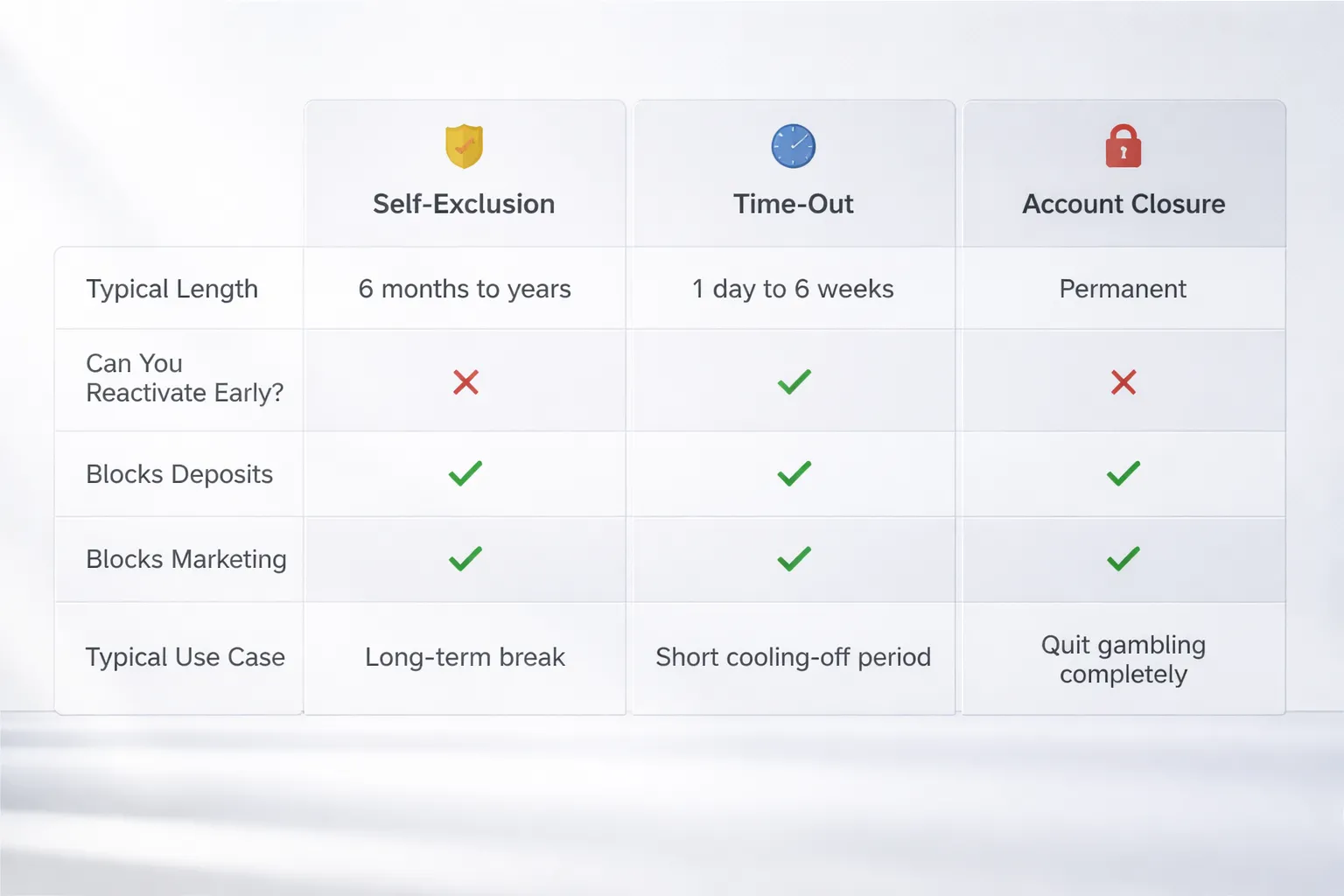The width and height of the screenshot is (1344, 896).
Task: Click the Can You Reactivate Early? label
Action: (x=185, y=378)
